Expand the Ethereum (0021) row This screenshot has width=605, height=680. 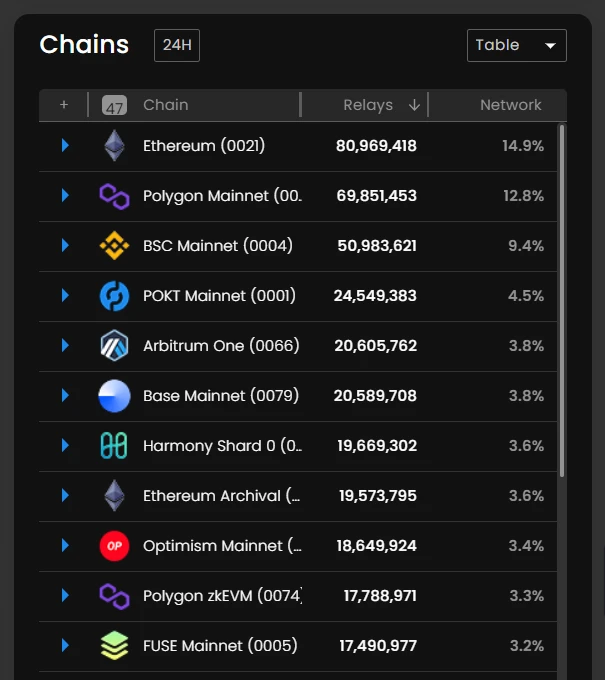(x=65, y=146)
